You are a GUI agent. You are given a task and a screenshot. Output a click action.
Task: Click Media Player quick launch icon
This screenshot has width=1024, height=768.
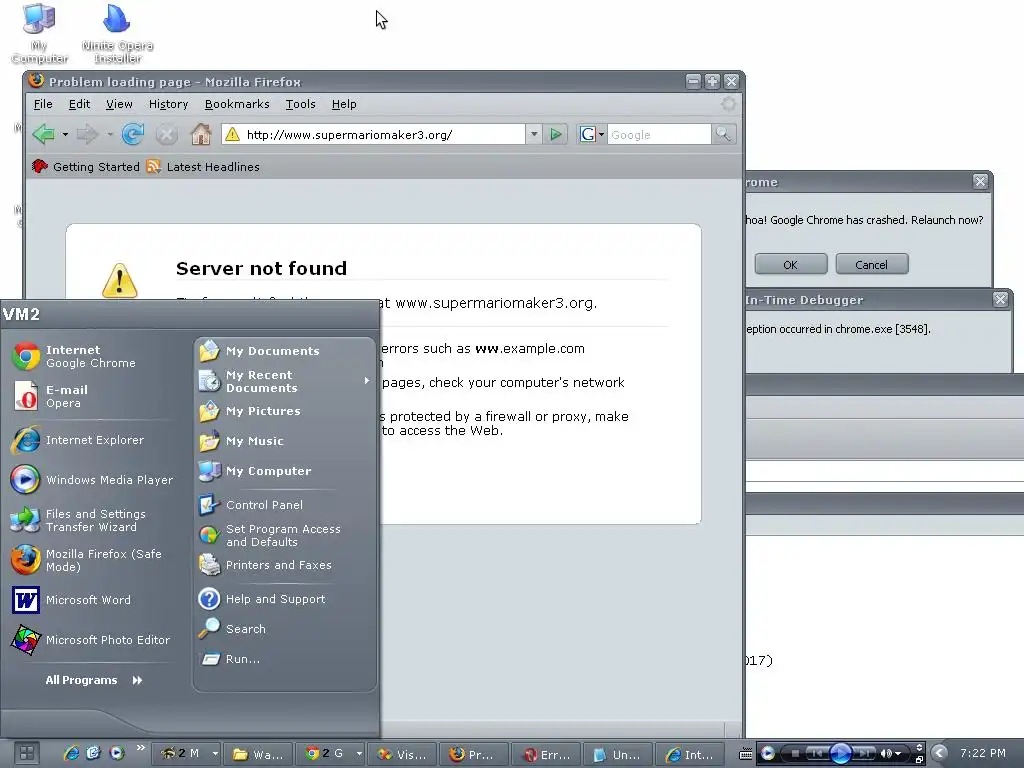coord(116,753)
